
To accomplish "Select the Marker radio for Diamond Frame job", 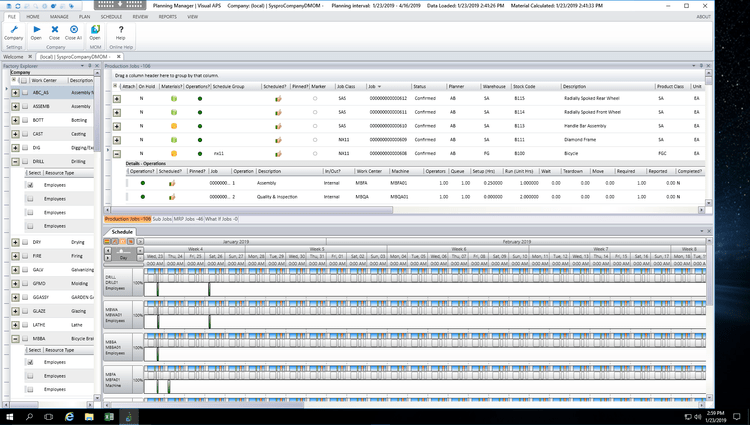I will click(315, 140).
